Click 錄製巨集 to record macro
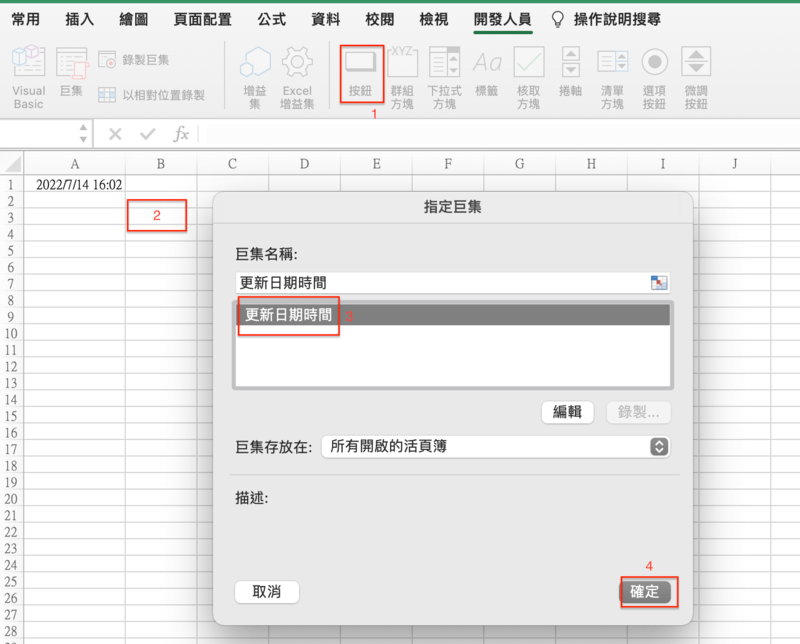This screenshot has width=800, height=644. point(134,60)
